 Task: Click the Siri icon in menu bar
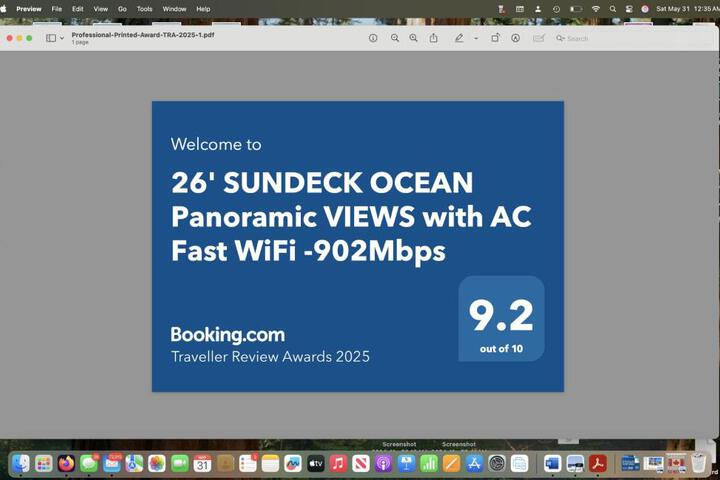pos(645,9)
